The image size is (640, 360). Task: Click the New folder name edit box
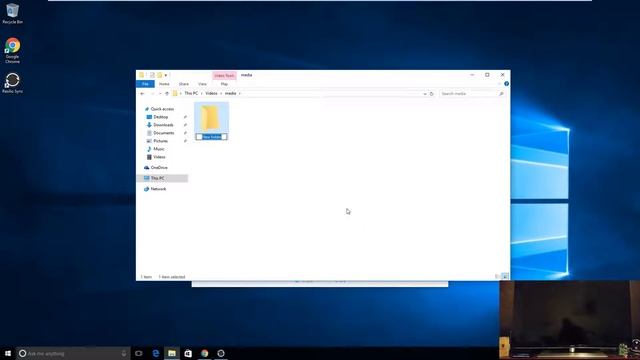point(211,137)
